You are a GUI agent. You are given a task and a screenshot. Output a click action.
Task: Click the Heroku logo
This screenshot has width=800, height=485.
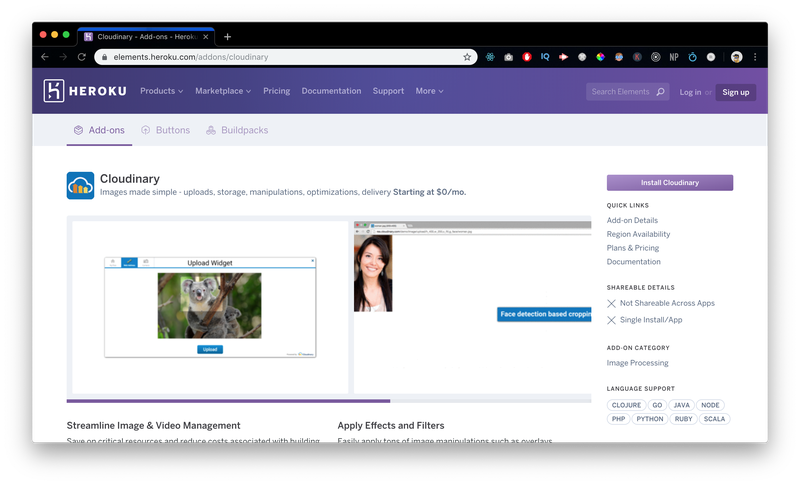85,91
